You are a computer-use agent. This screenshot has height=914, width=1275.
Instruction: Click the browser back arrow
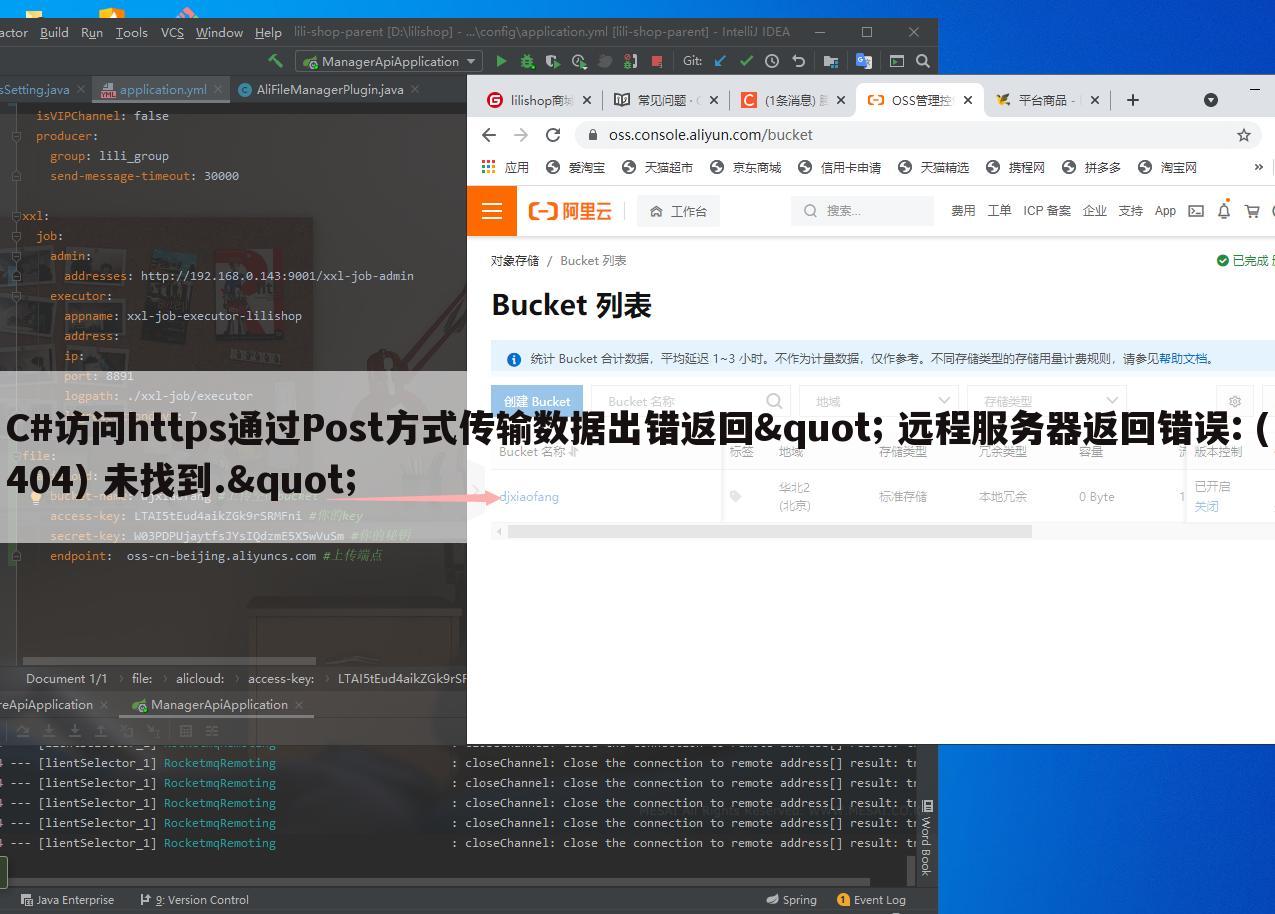point(489,135)
